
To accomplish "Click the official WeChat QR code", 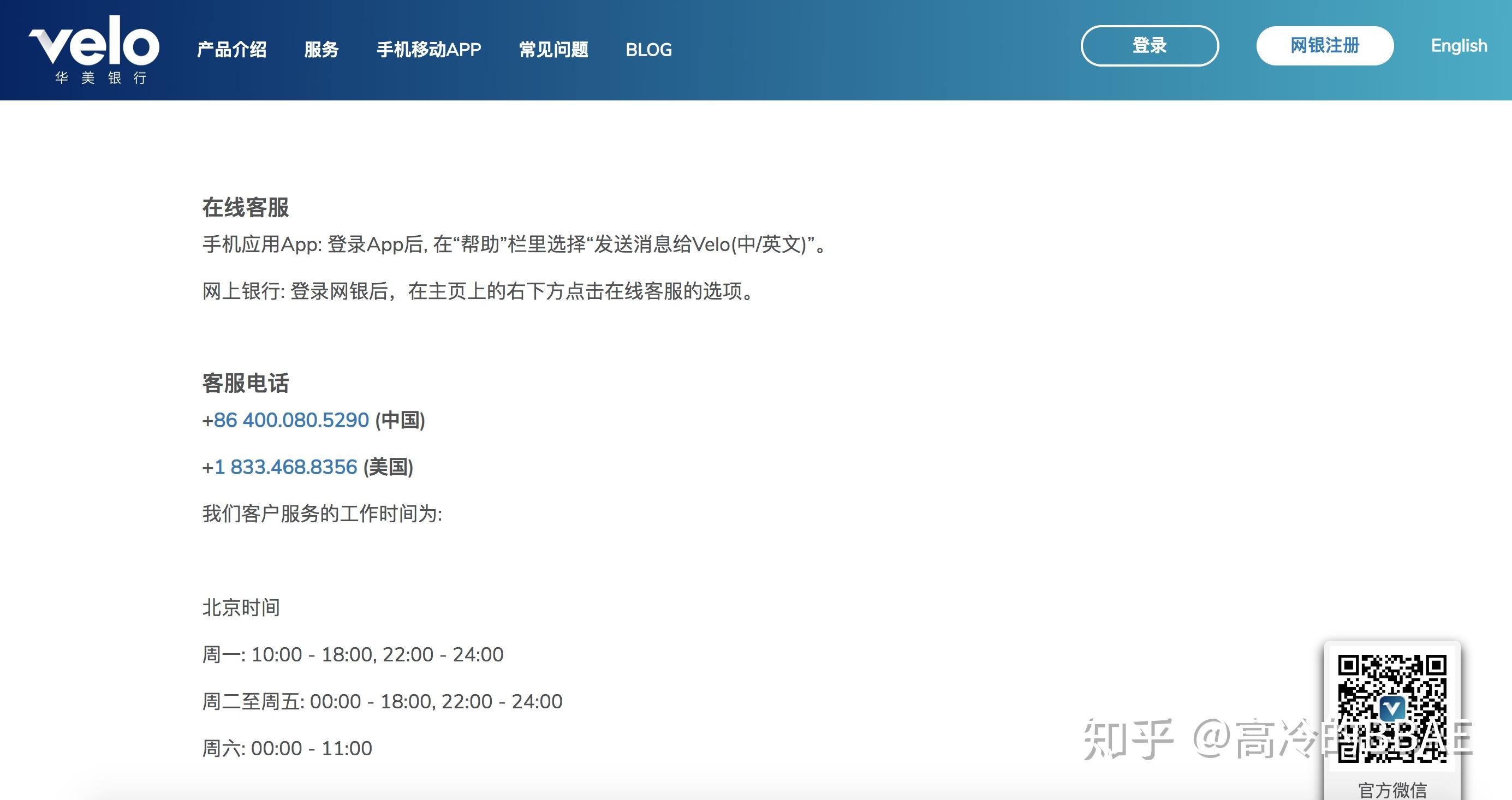I will (1392, 708).
